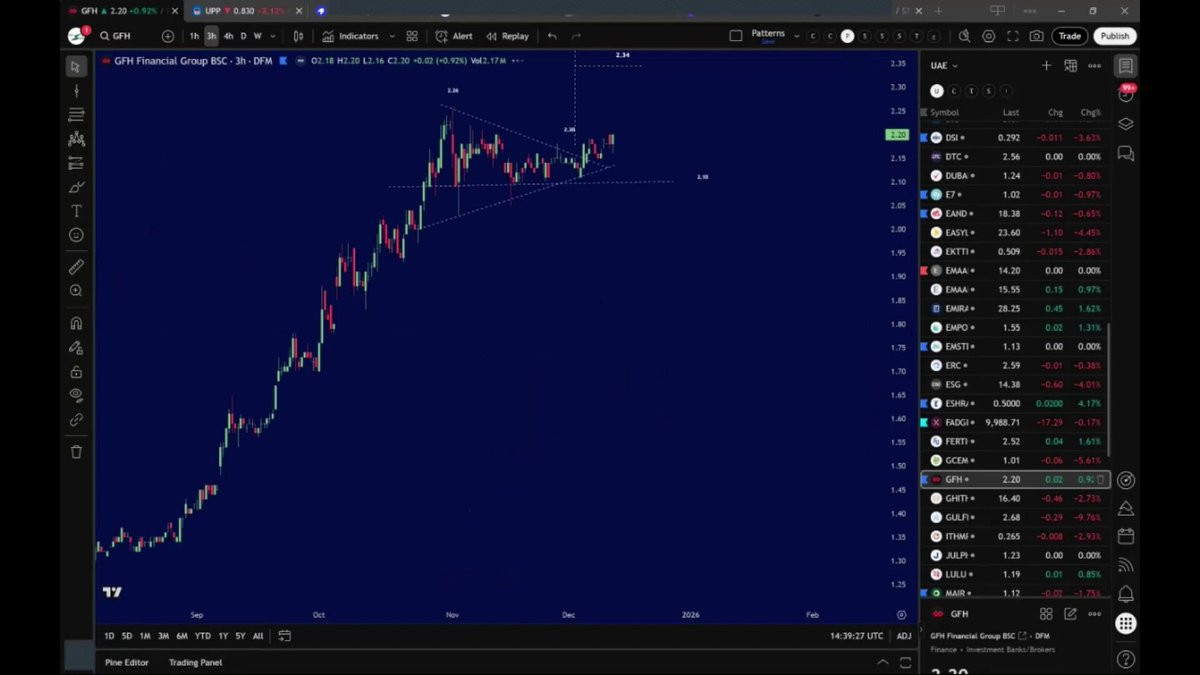This screenshot has width=1200, height=675.
Task: Create an Alert
Action: point(454,36)
